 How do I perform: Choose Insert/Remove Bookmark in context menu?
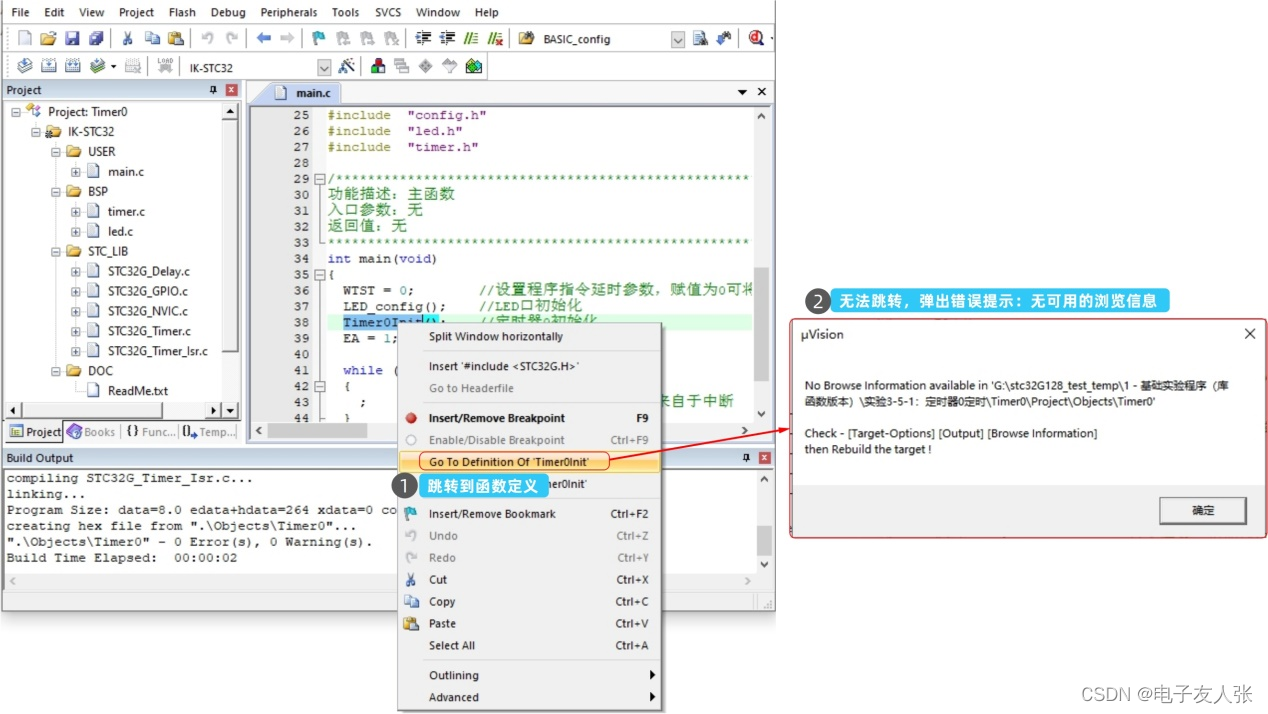pos(529,514)
